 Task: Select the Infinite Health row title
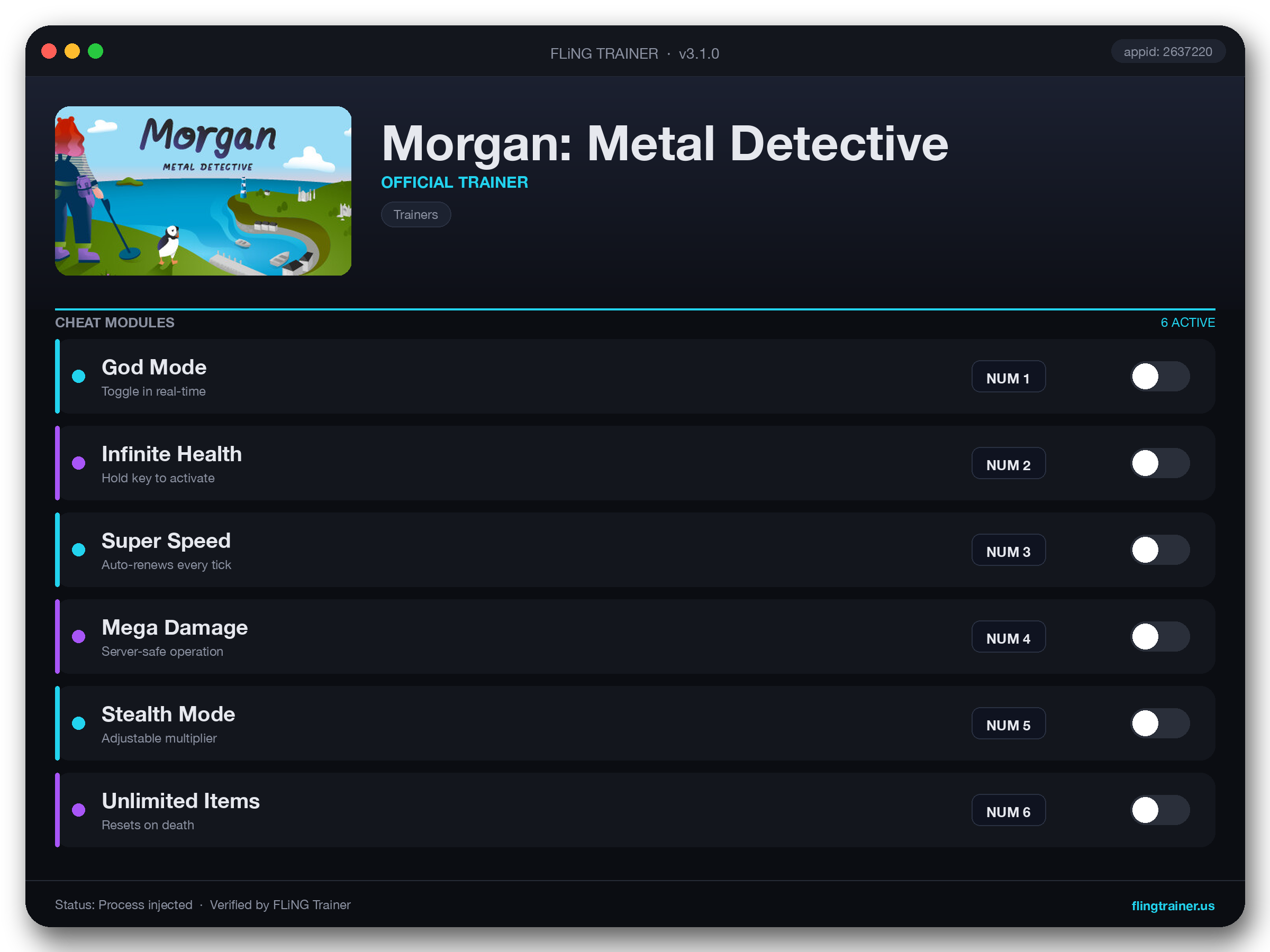[171, 454]
